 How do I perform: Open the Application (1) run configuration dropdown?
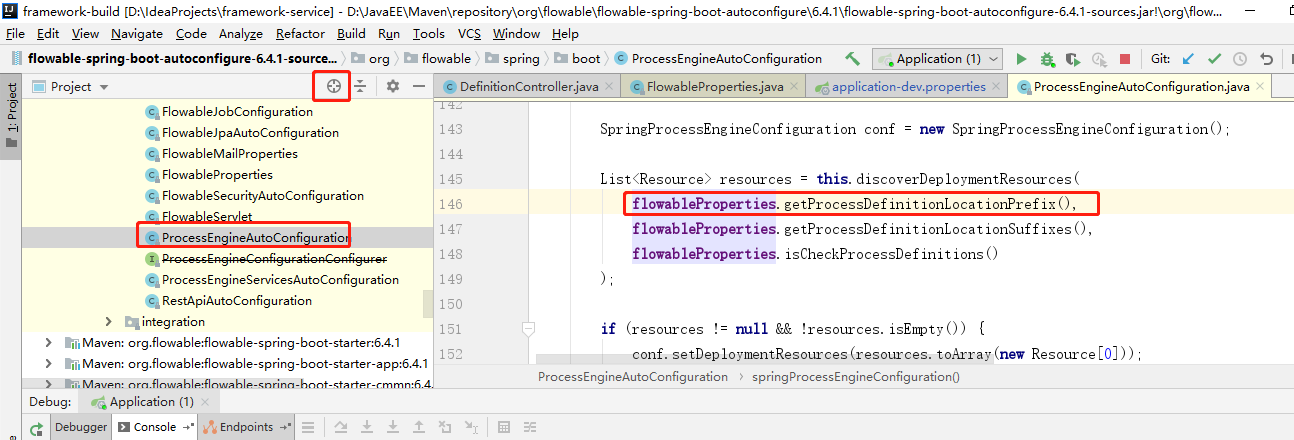coord(937,59)
